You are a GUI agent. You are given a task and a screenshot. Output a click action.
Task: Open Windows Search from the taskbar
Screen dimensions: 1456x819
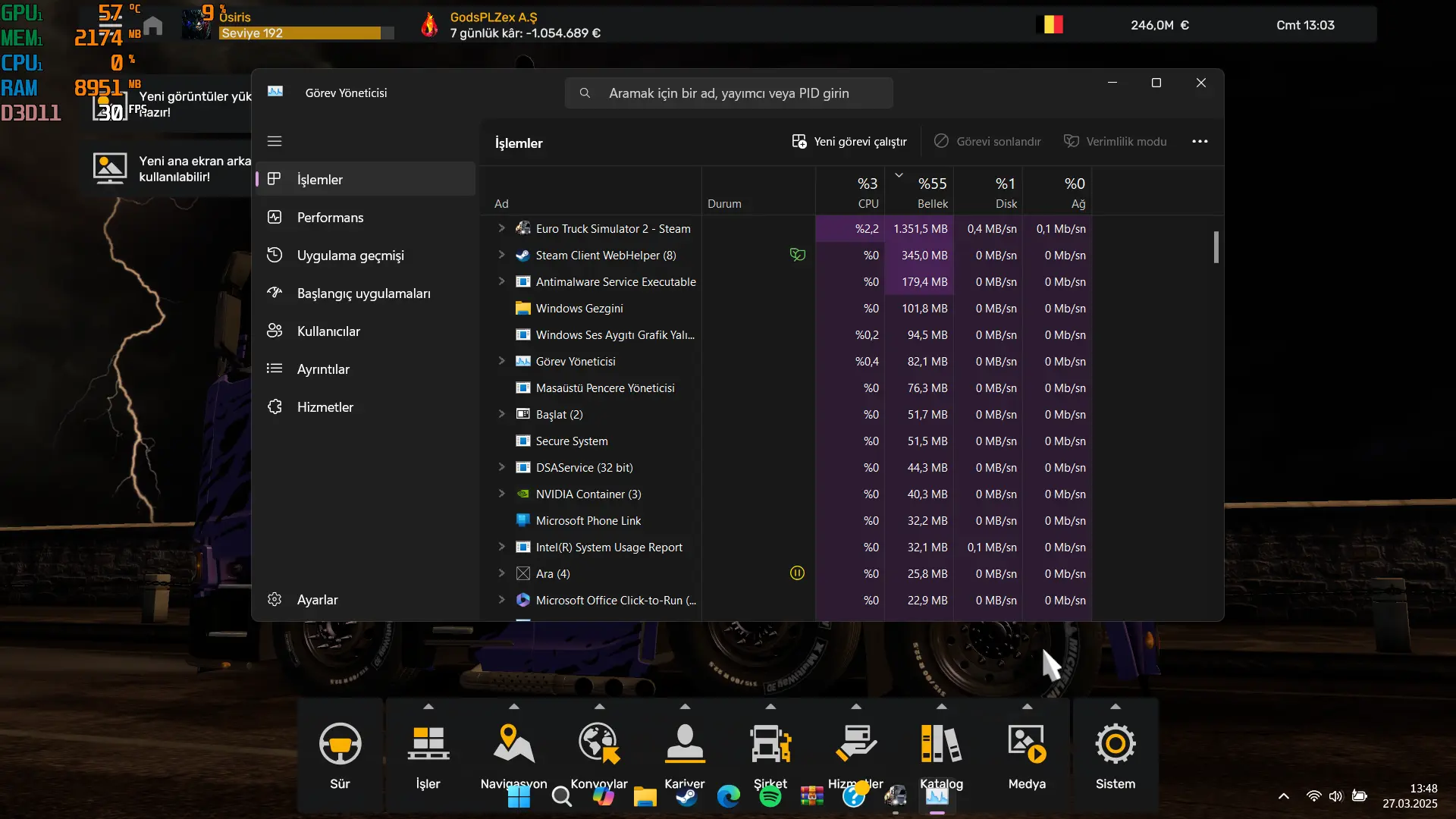pyautogui.click(x=562, y=797)
